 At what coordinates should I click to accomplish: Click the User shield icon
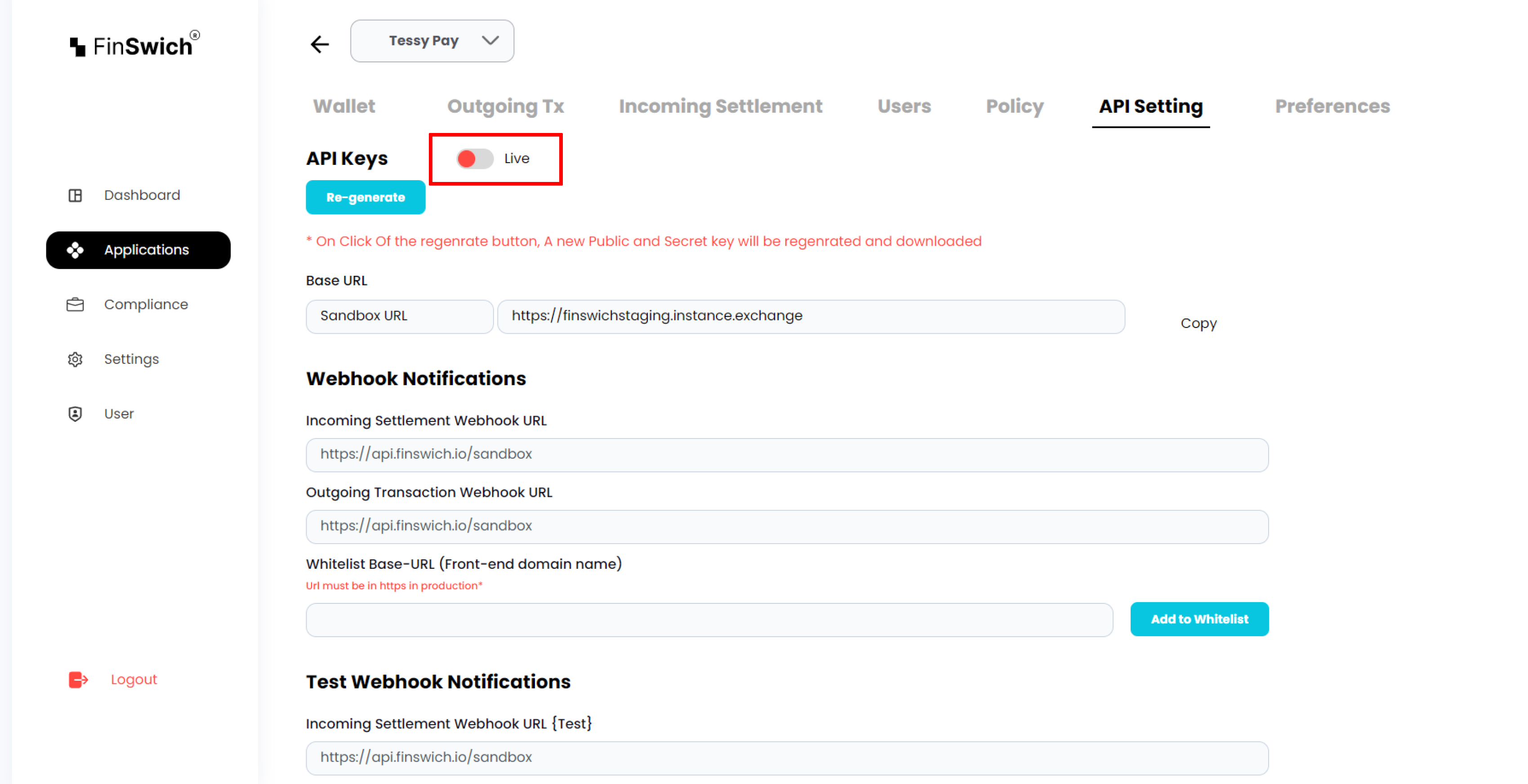coord(76,414)
